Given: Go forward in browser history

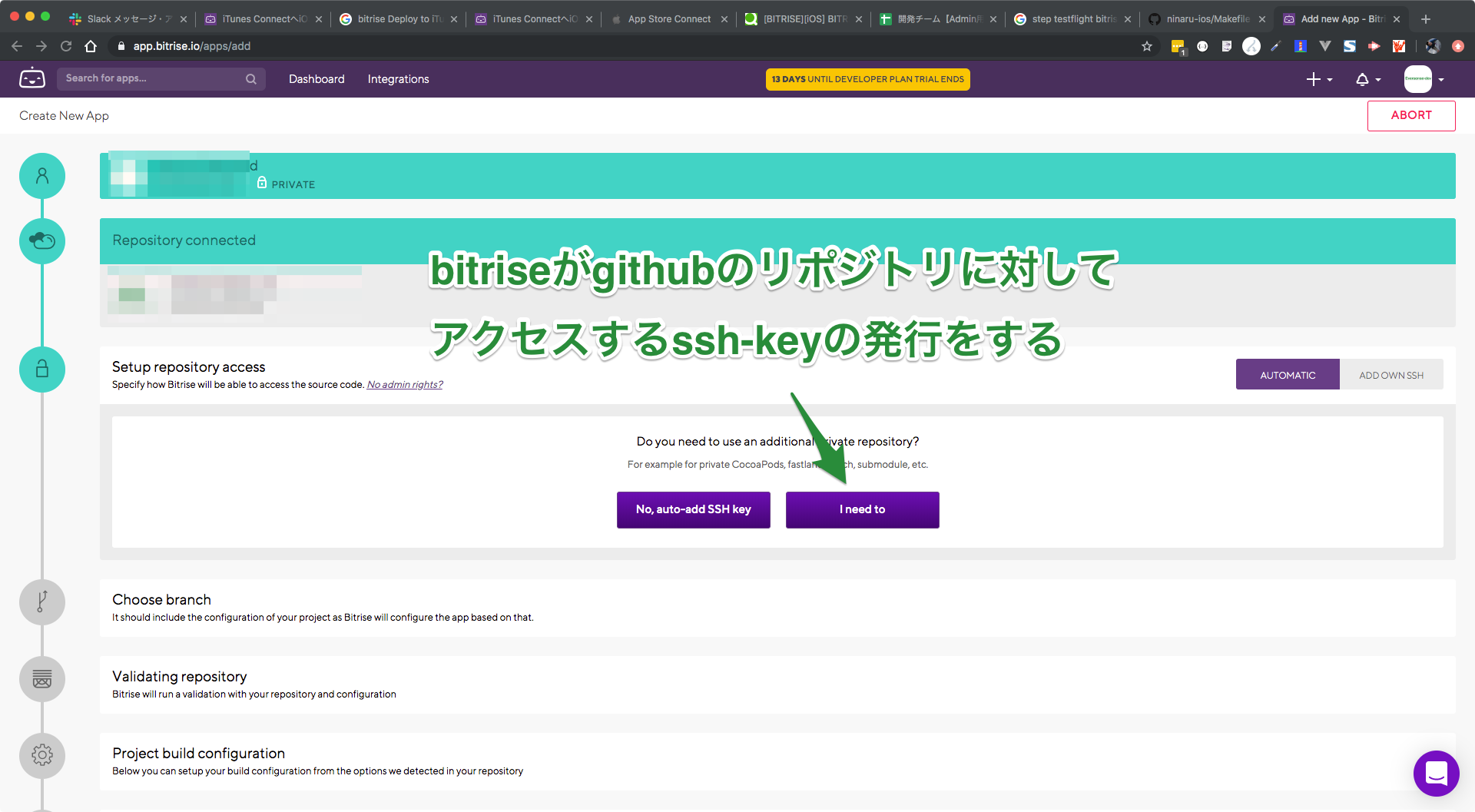Looking at the screenshot, I should 41,46.
